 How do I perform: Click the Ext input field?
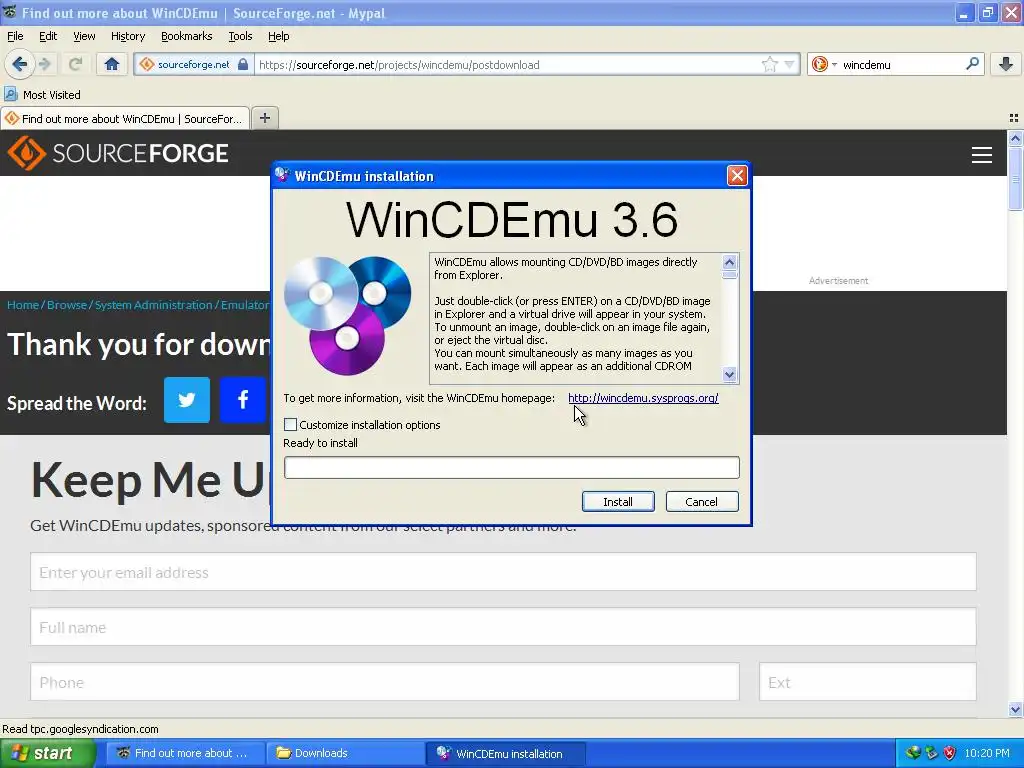coord(868,682)
